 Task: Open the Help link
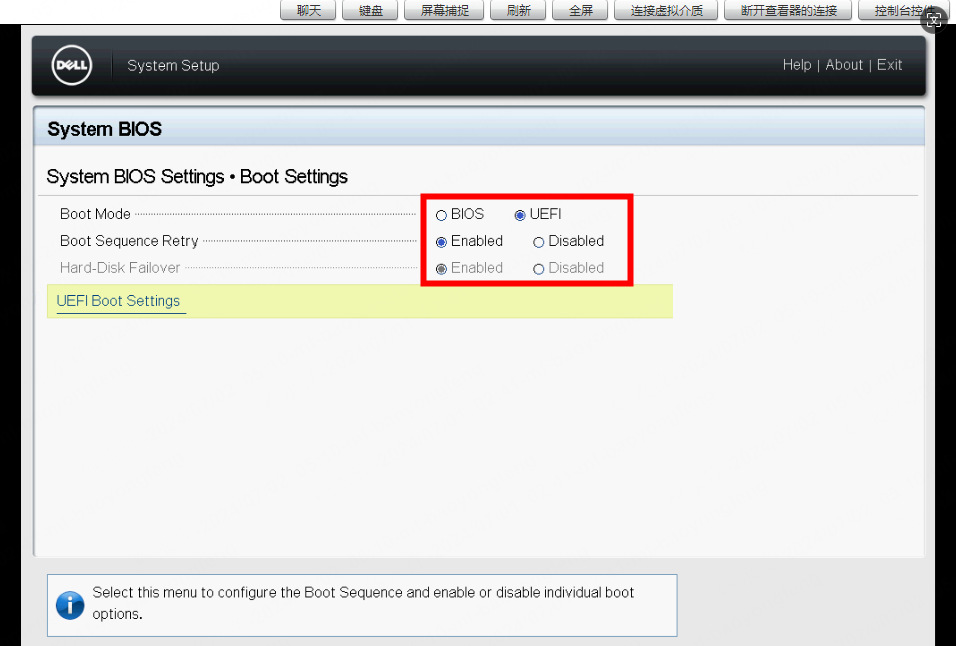click(x=797, y=65)
